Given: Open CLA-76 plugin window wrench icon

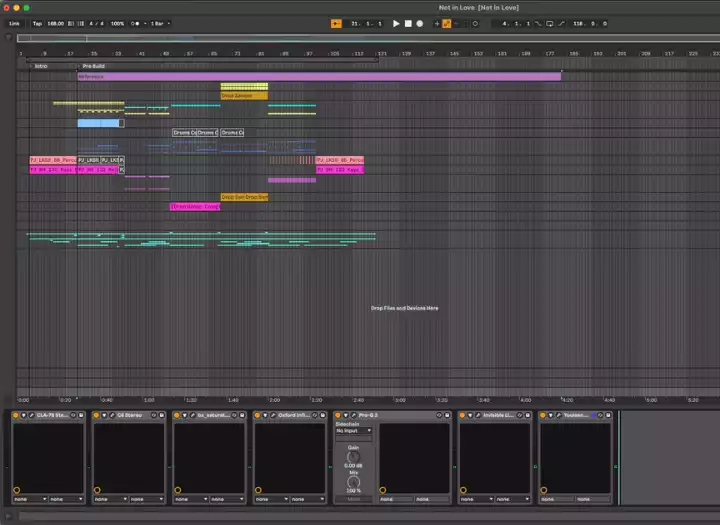Looking at the screenshot, I should (x=32, y=415).
